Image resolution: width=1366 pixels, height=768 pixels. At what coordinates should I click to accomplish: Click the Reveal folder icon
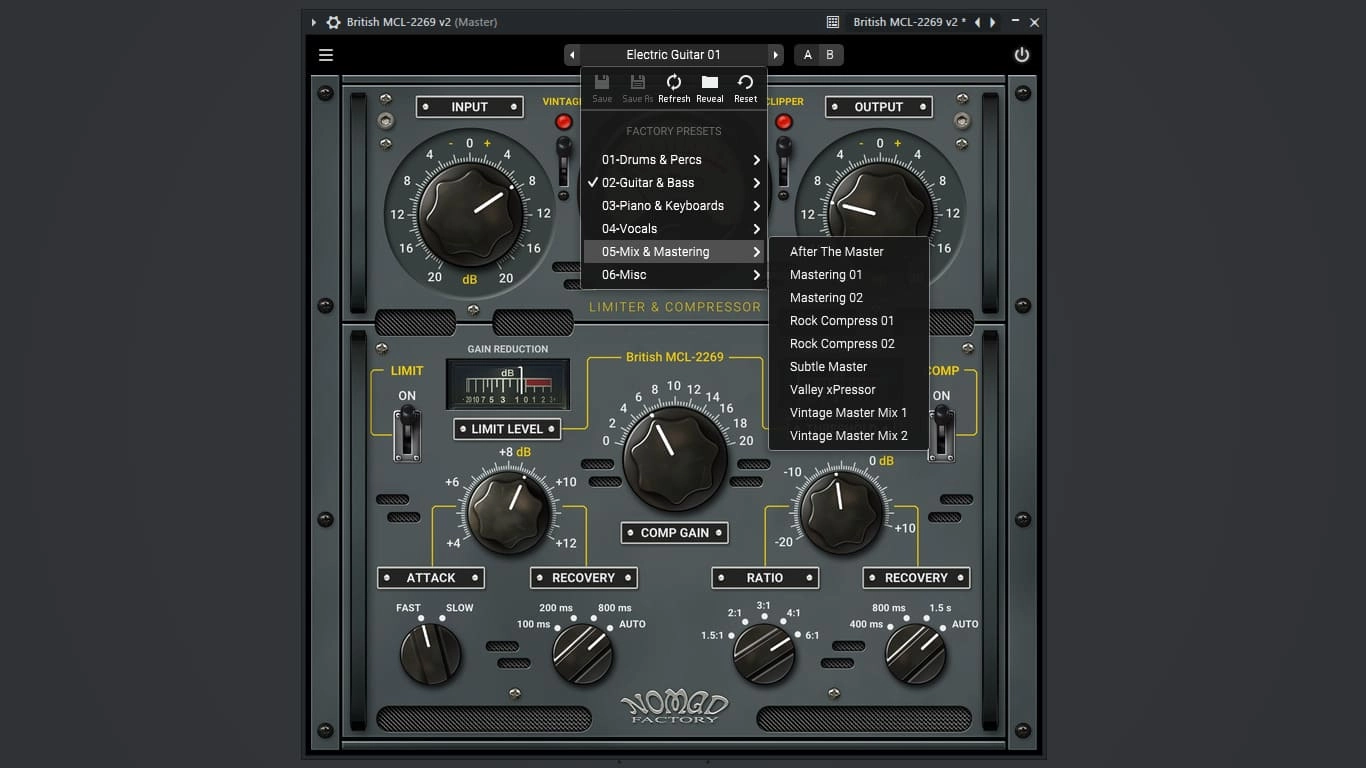pos(710,88)
